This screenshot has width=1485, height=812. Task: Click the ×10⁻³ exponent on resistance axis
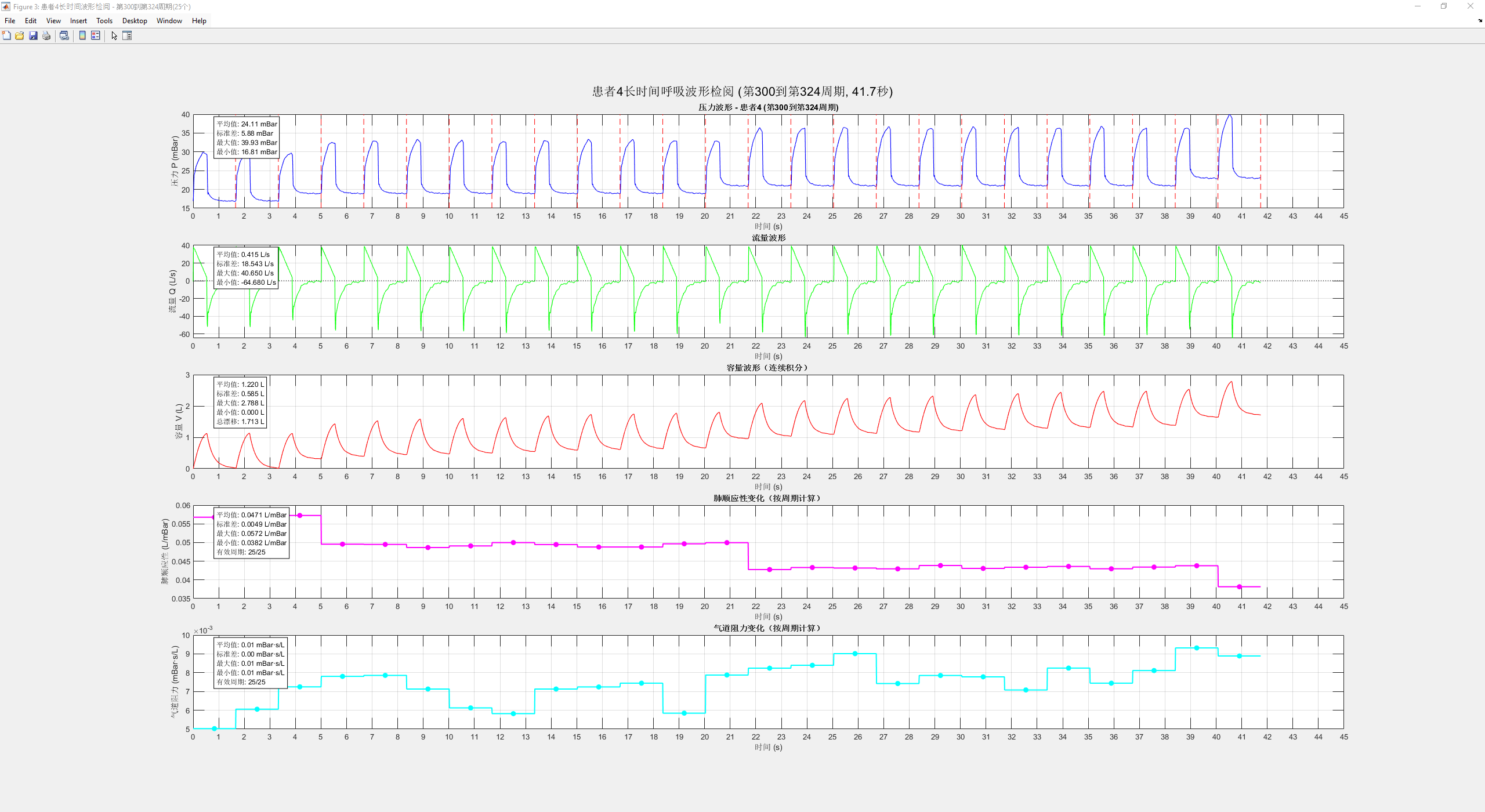pyautogui.click(x=203, y=630)
